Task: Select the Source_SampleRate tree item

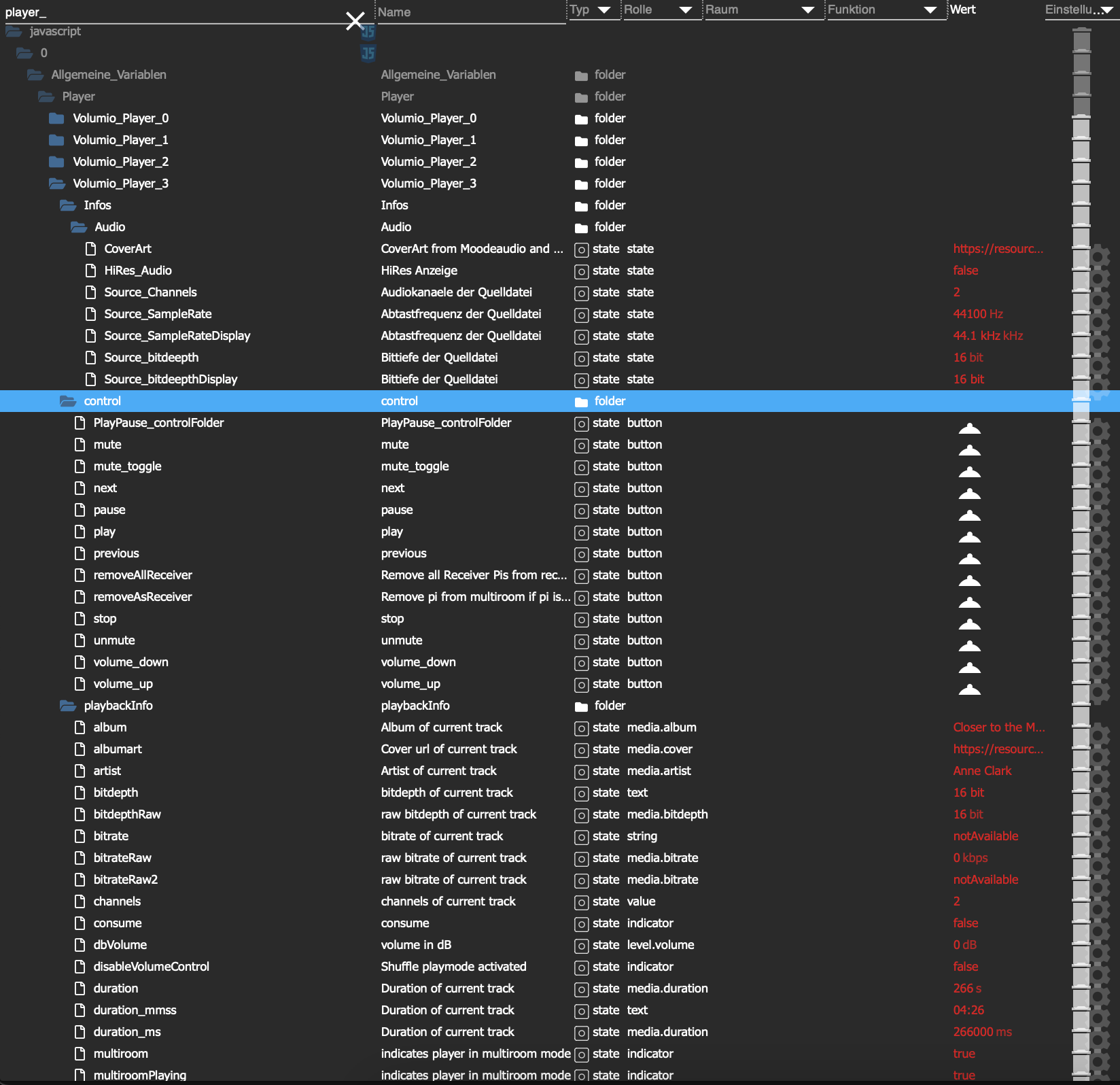Action: click(x=158, y=314)
